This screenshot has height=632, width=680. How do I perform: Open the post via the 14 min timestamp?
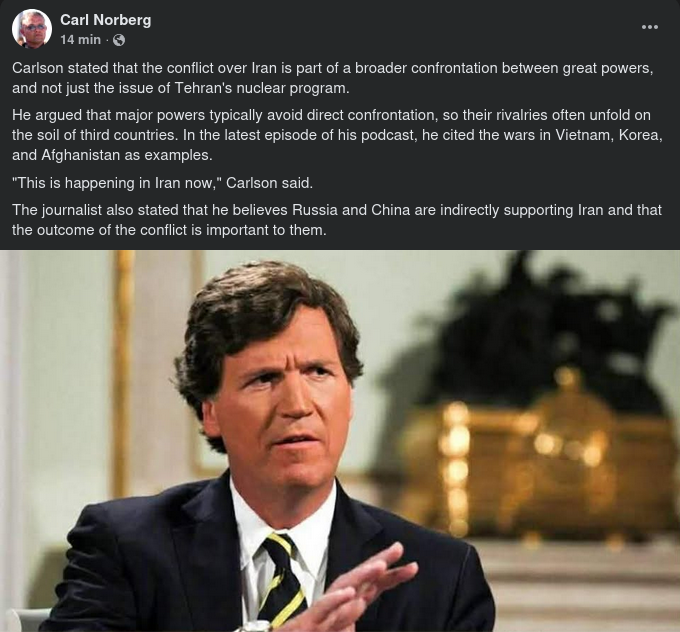[x=80, y=40]
